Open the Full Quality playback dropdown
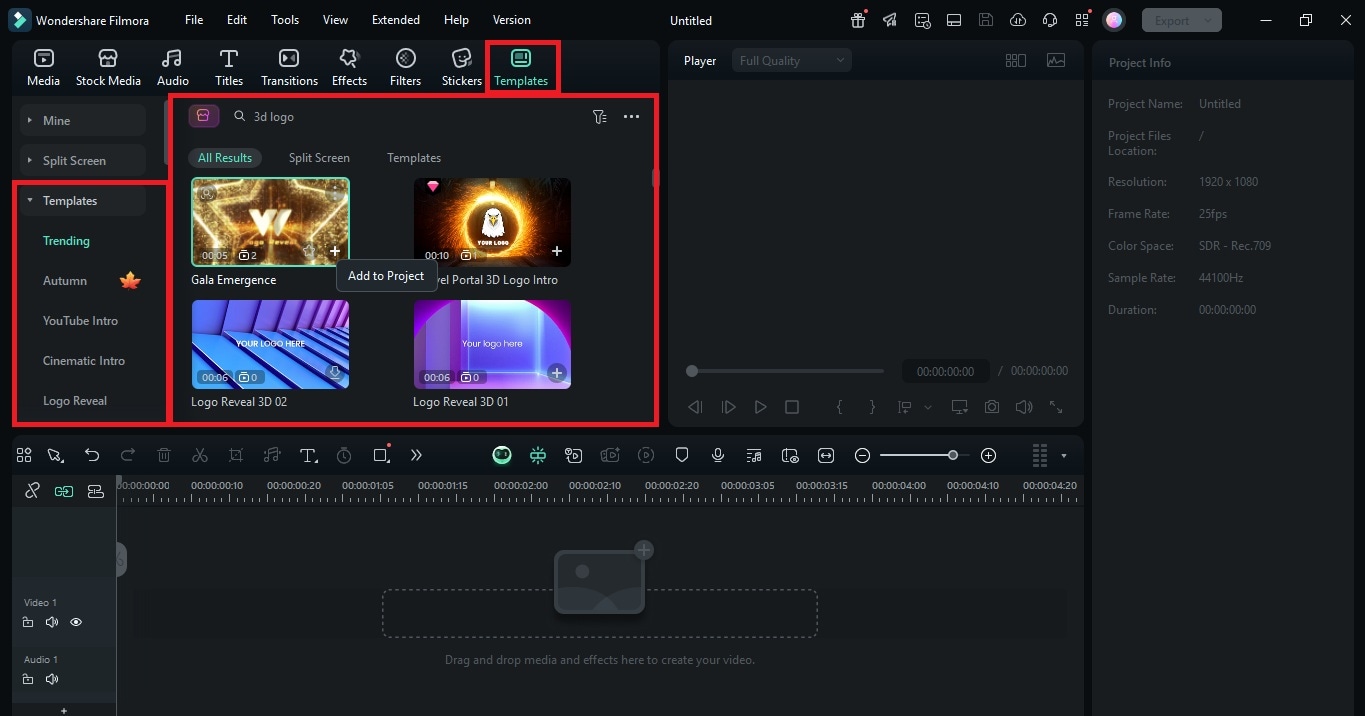This screenshot has width=1365, height=716. (790, 60)
